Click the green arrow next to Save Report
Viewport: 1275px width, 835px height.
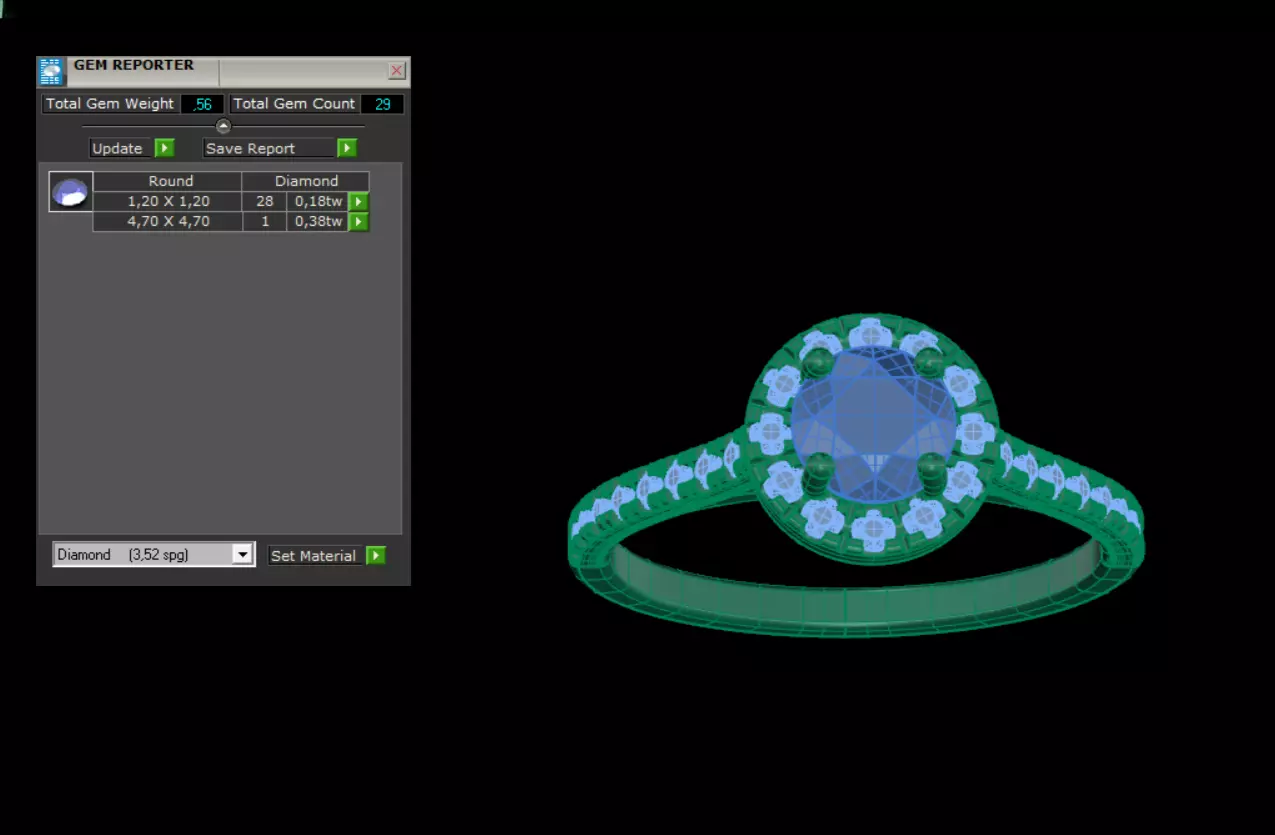[347, 148]
